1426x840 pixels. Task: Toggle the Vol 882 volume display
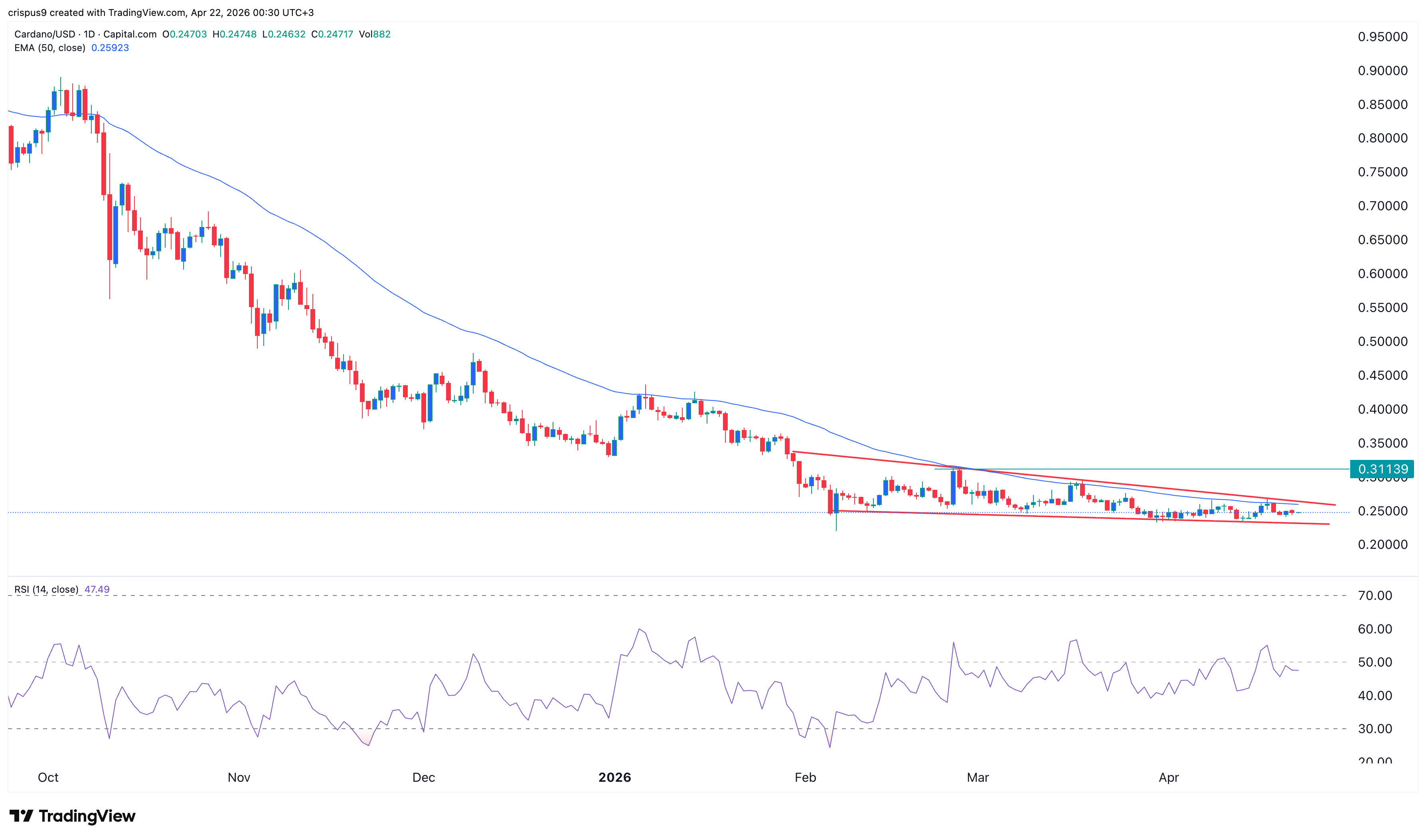pyautogui.click(x=375, y=34)
